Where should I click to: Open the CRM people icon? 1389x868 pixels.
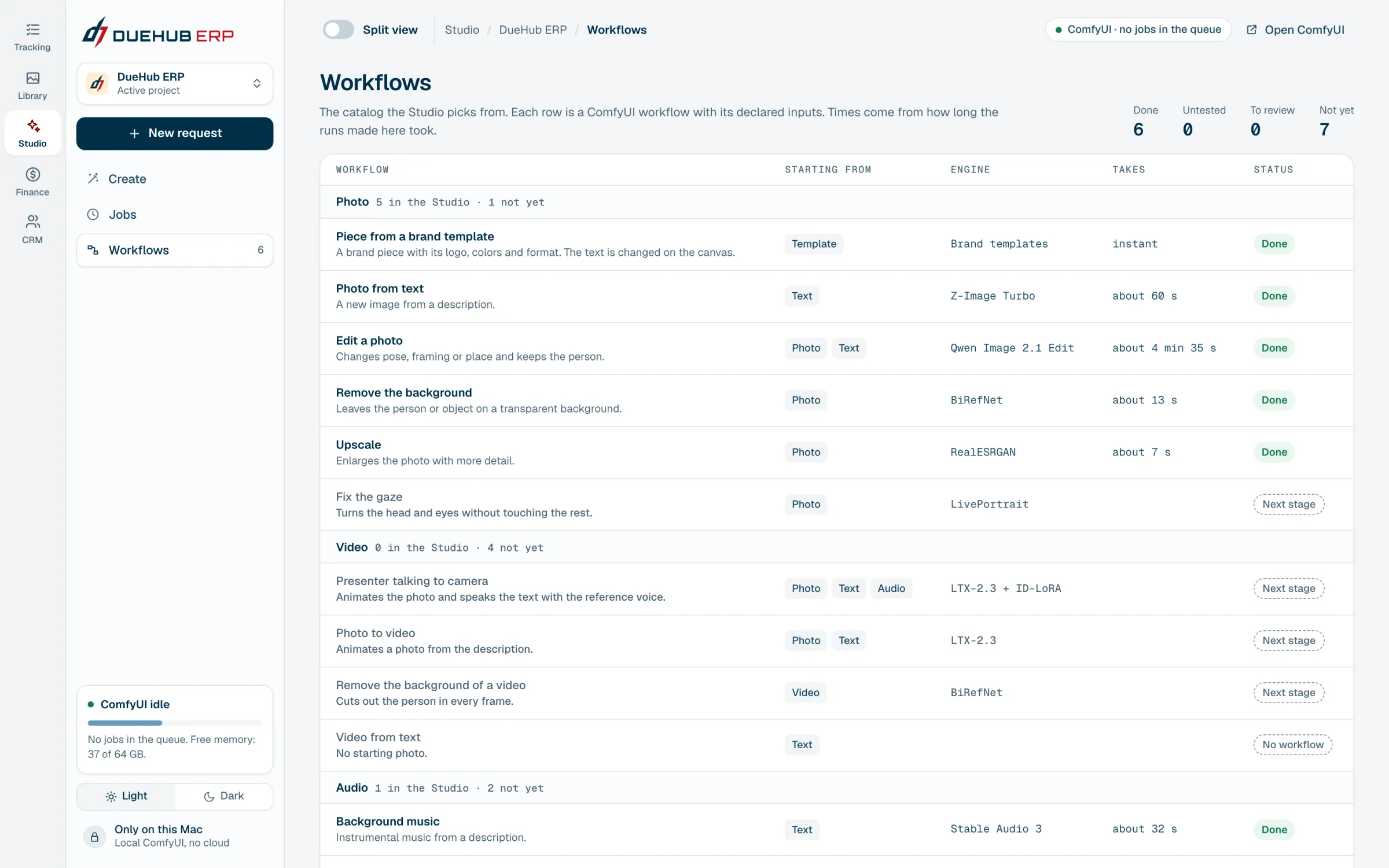(x=32, y=222)
